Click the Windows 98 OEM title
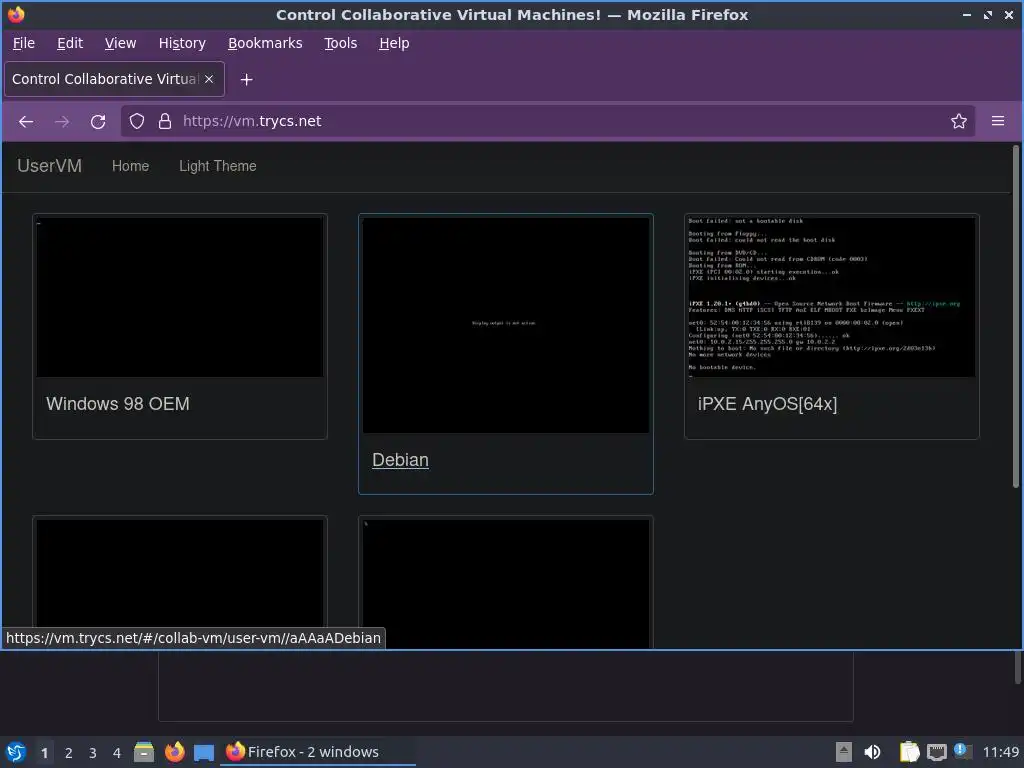 click(118, 404)
